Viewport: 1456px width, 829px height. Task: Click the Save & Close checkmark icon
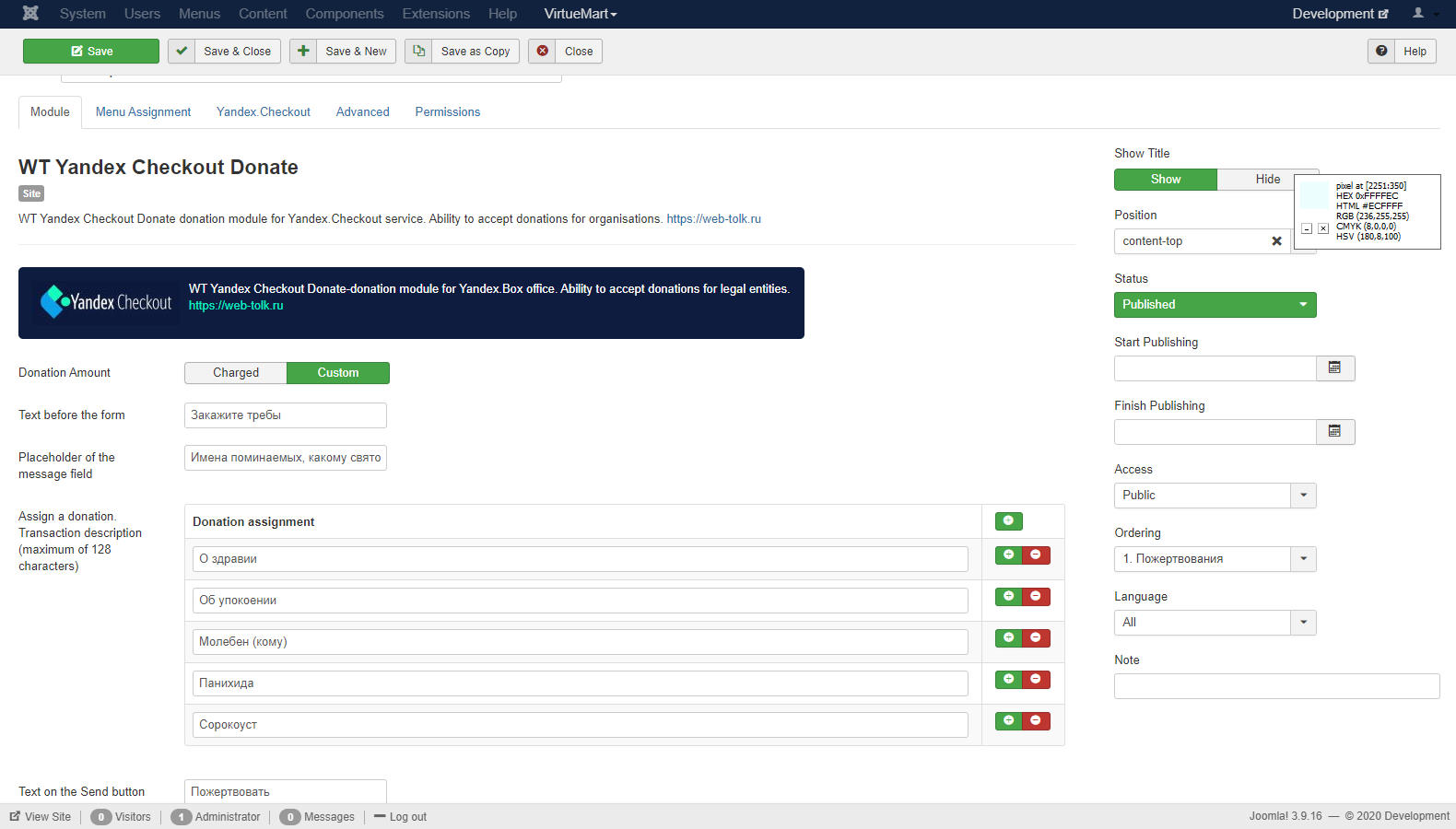click(181, 51)
